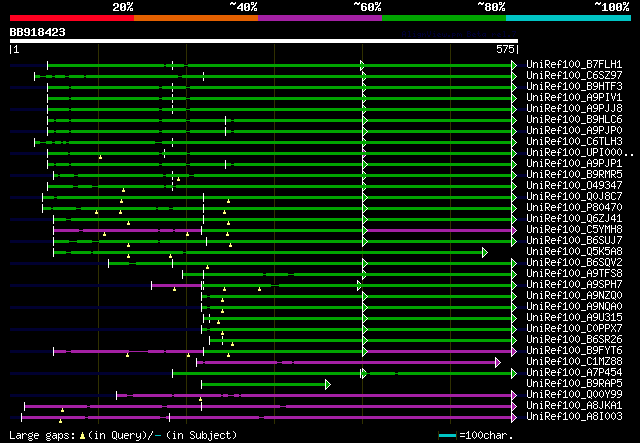
Task: Select the UniRef100_B6SR26 label
Action: click(x=574, y=340)
